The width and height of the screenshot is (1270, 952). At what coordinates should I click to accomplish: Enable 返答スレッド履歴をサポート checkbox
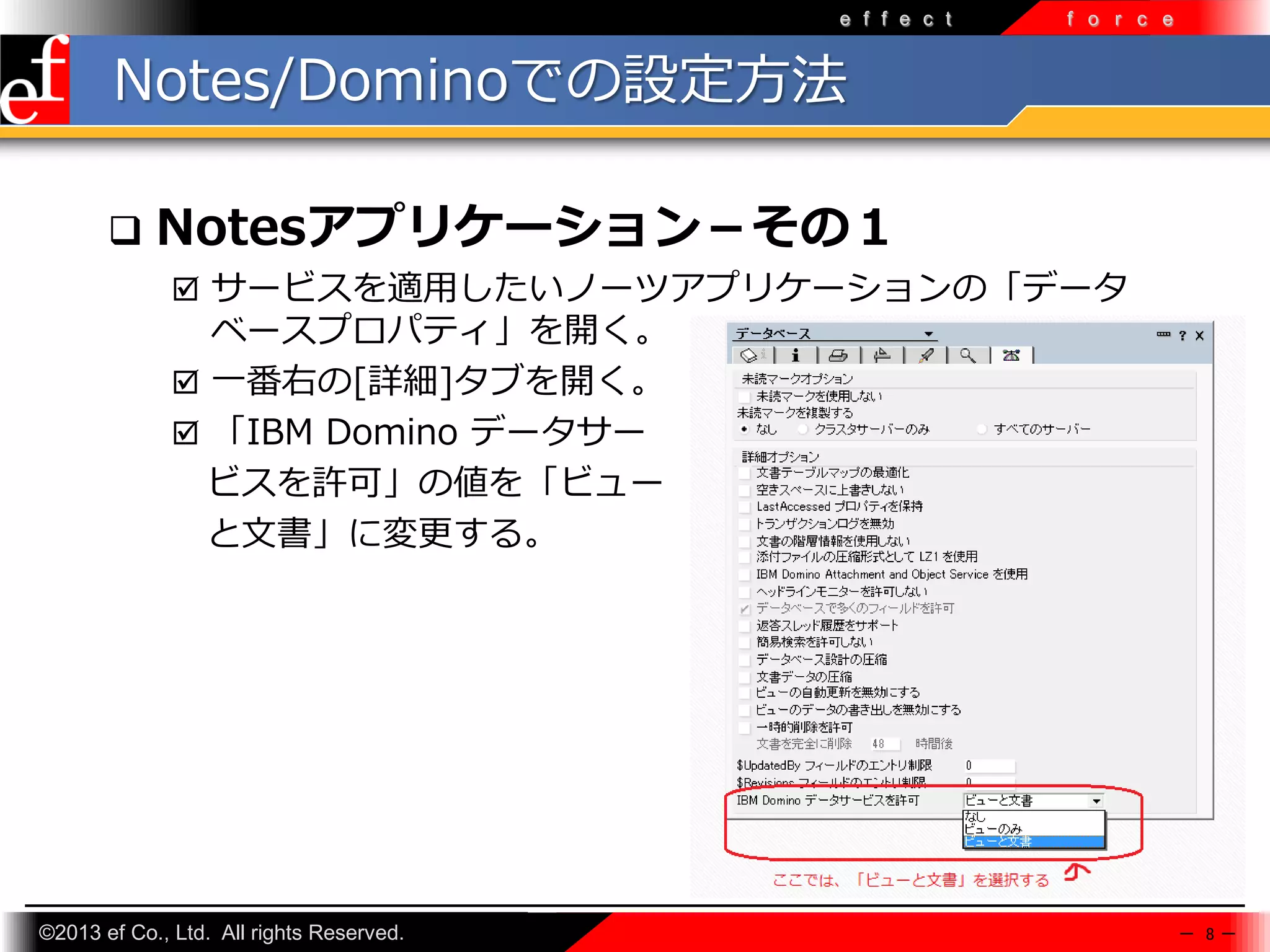coord(745,625)
